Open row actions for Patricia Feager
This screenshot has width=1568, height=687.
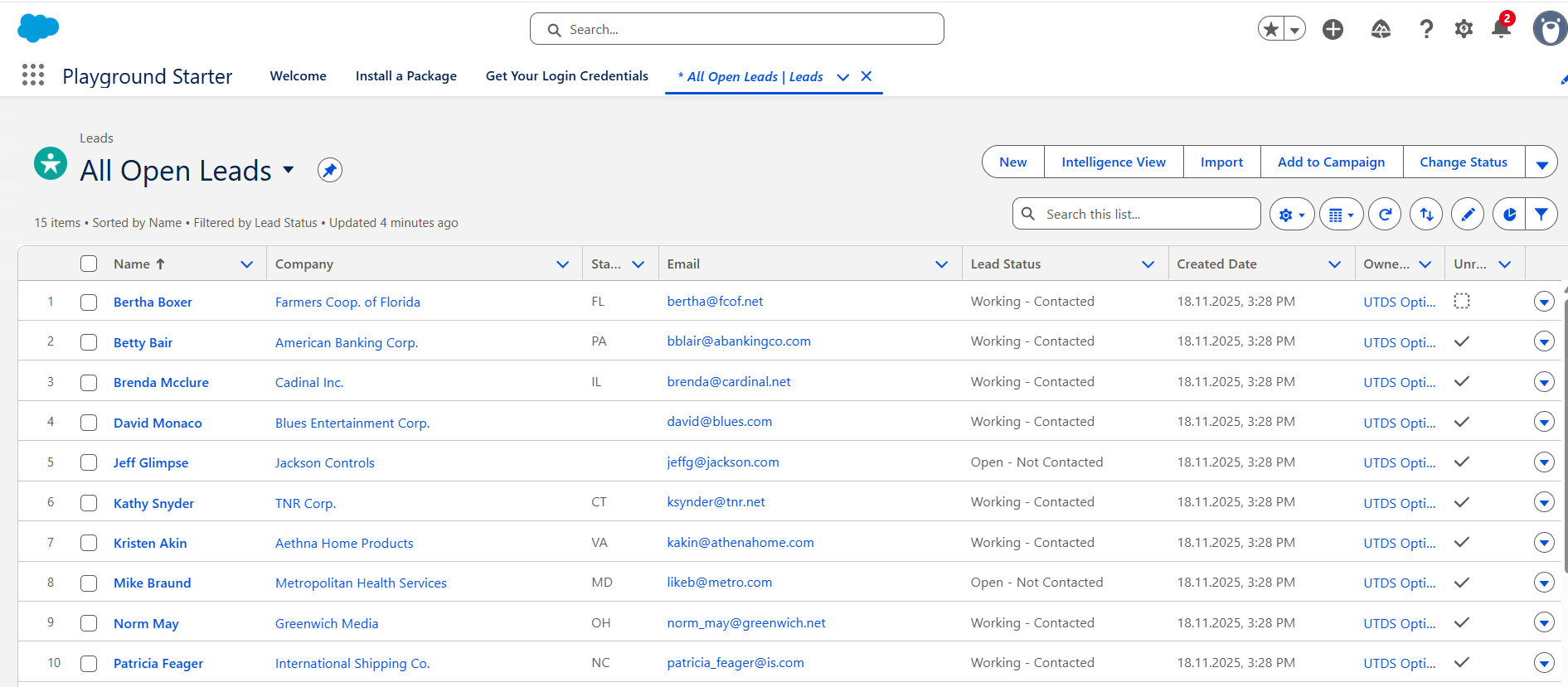tap(1544, 663)
